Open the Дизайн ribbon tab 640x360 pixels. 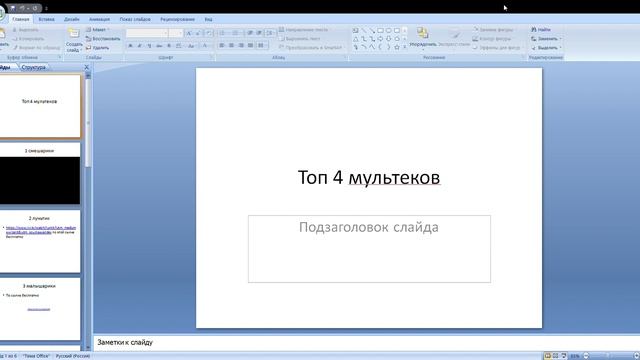click(x=72, y=19)
